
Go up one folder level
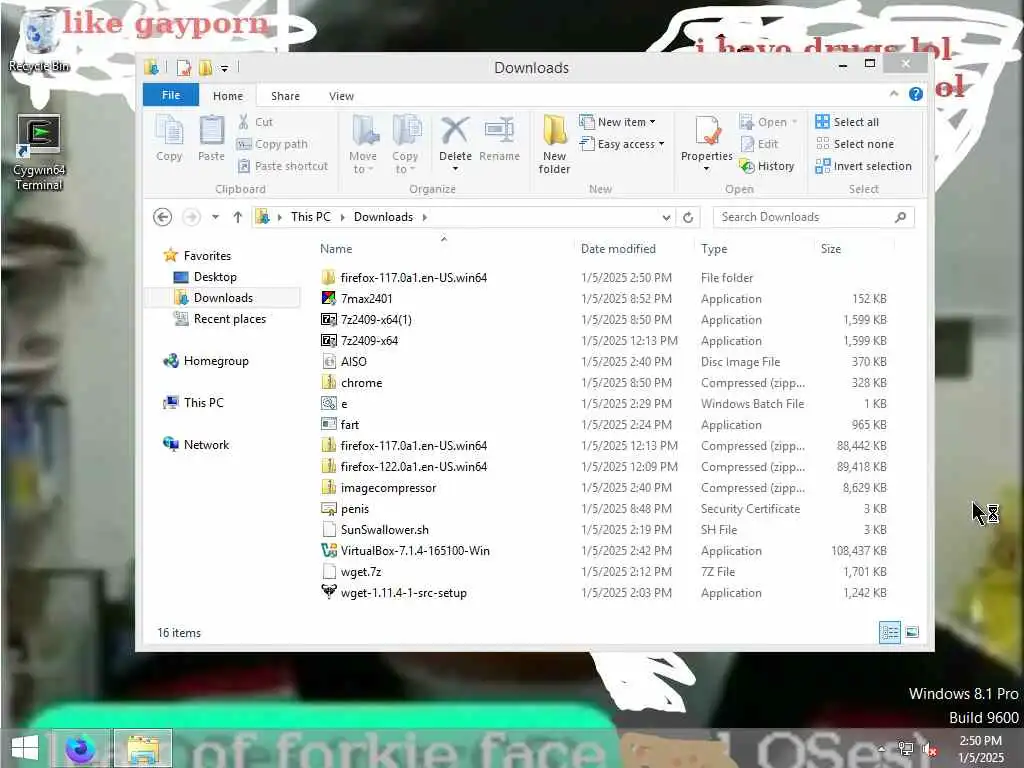click(x=238, y=217)
